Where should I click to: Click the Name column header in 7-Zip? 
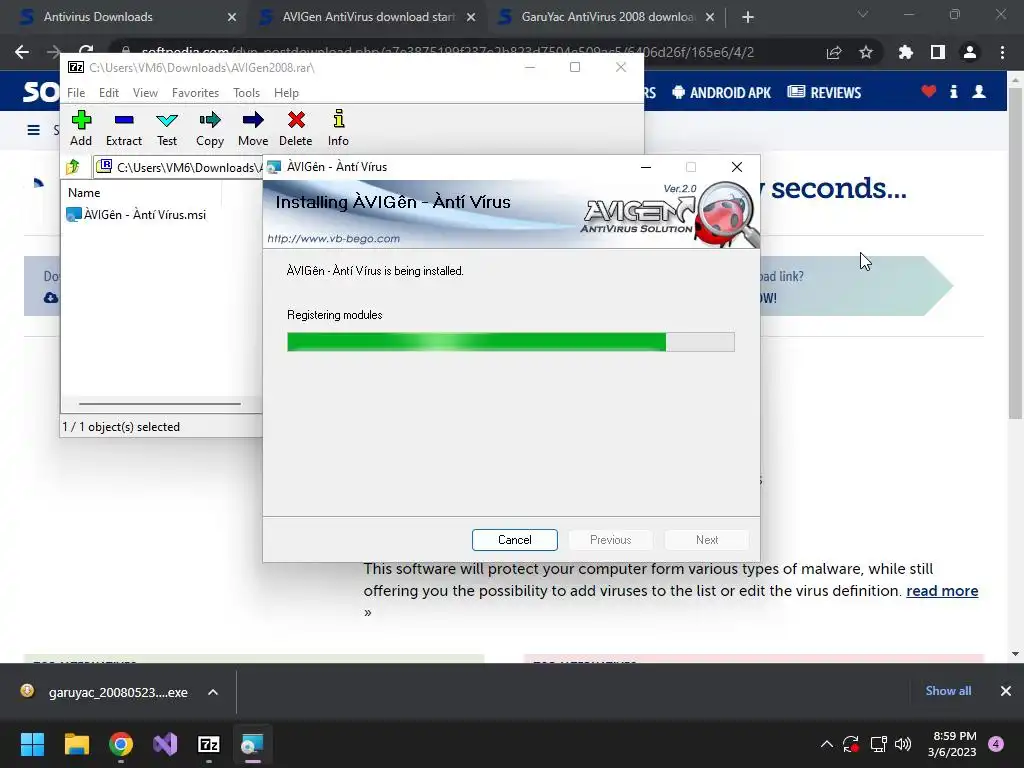[x=84, y=193]
